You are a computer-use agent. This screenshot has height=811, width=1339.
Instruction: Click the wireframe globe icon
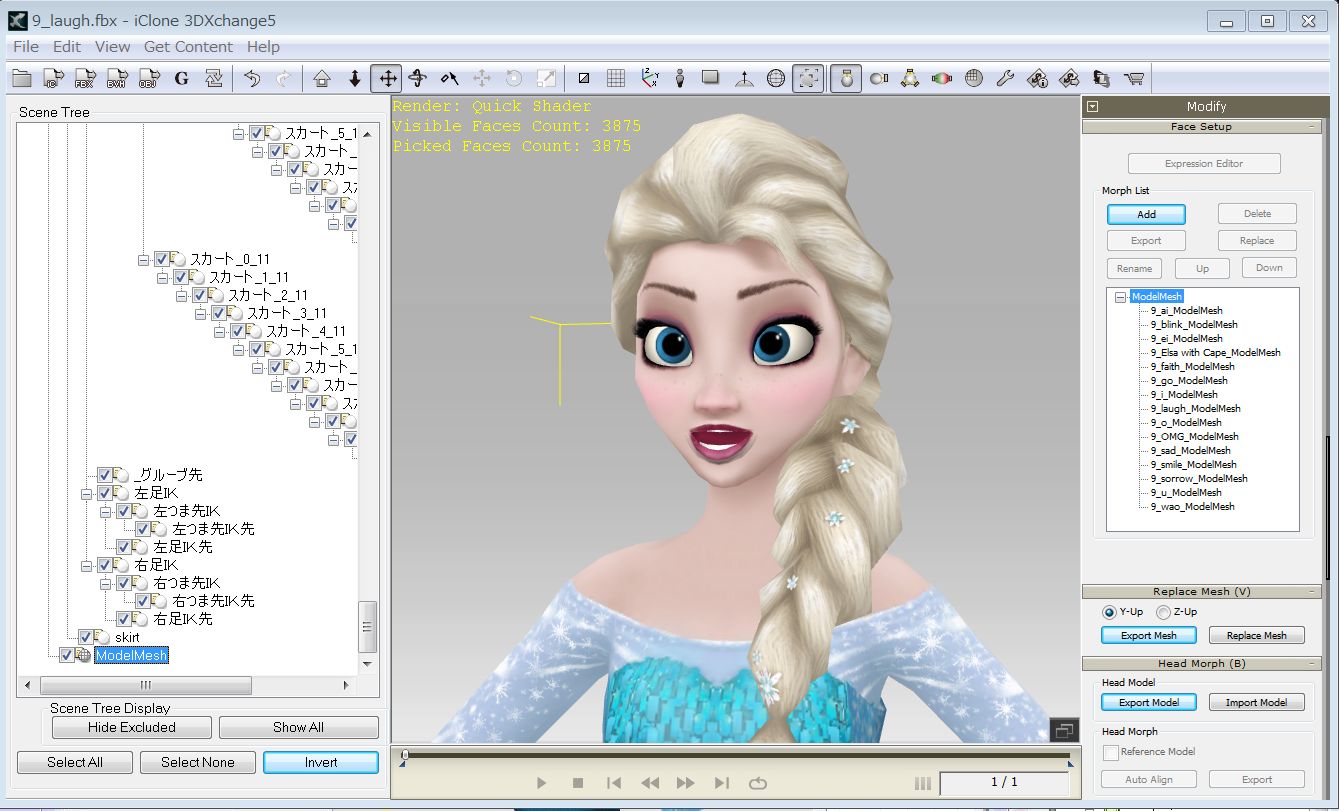click(x=775, y=78)
